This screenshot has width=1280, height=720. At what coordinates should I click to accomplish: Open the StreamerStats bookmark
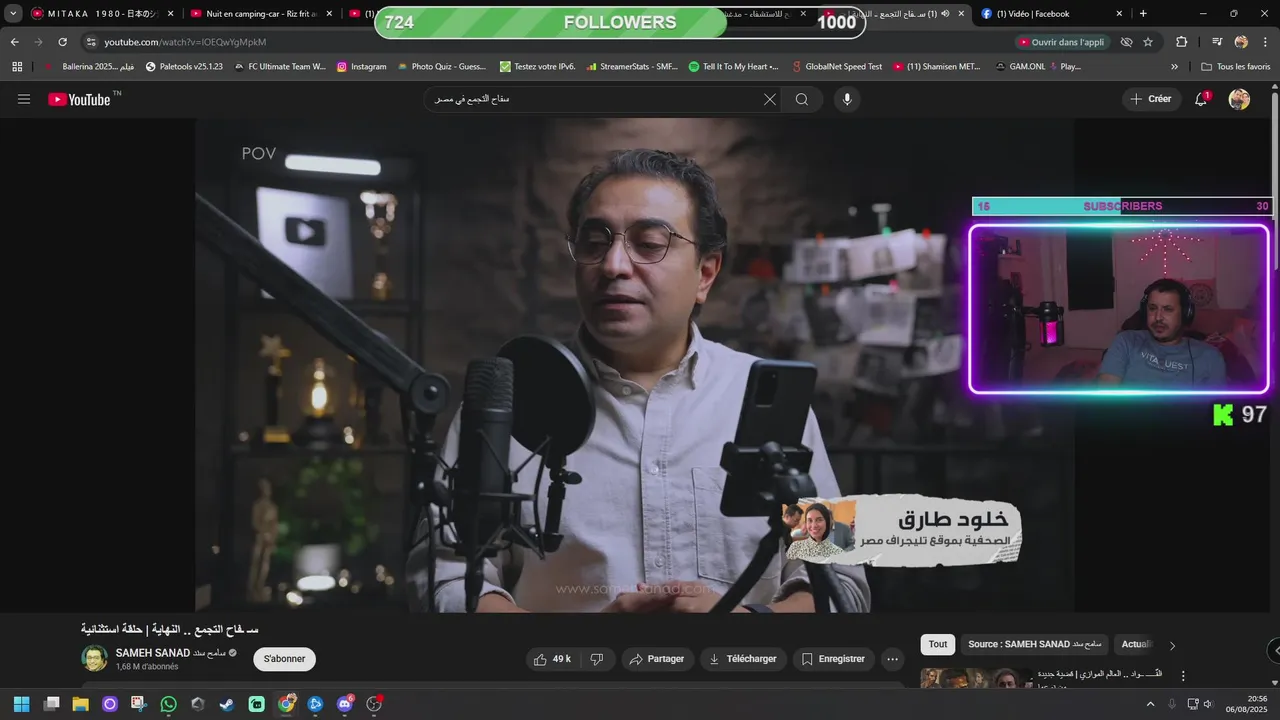point(631,66)
